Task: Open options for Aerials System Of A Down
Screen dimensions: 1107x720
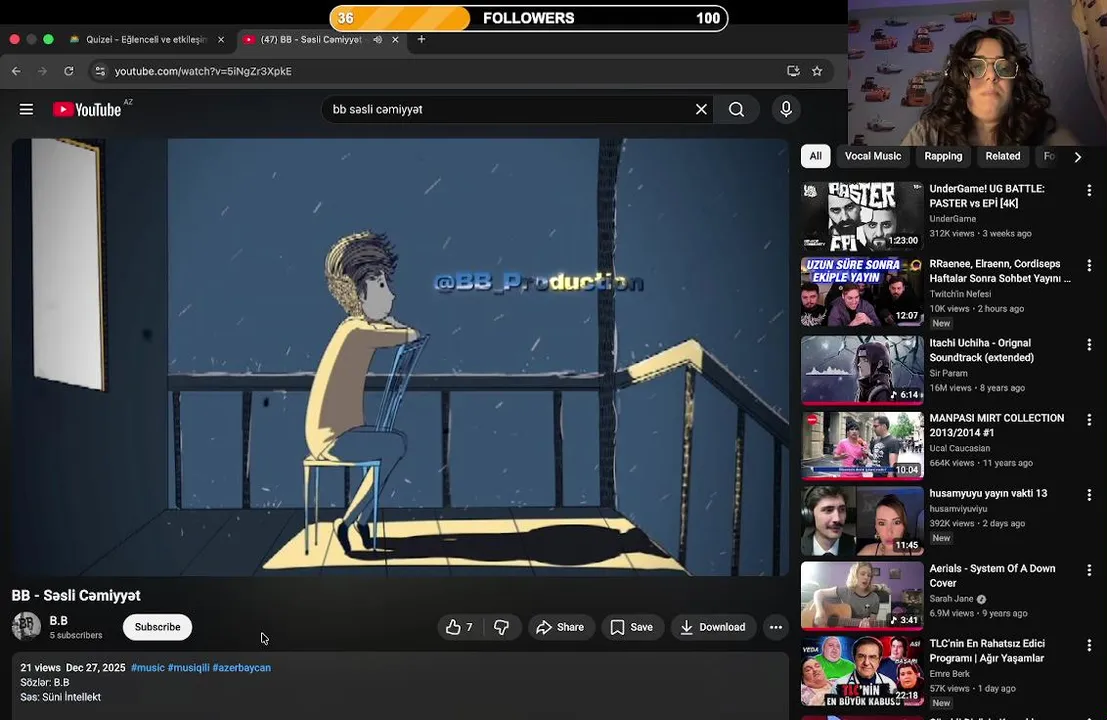Action: pos(1089,570)
